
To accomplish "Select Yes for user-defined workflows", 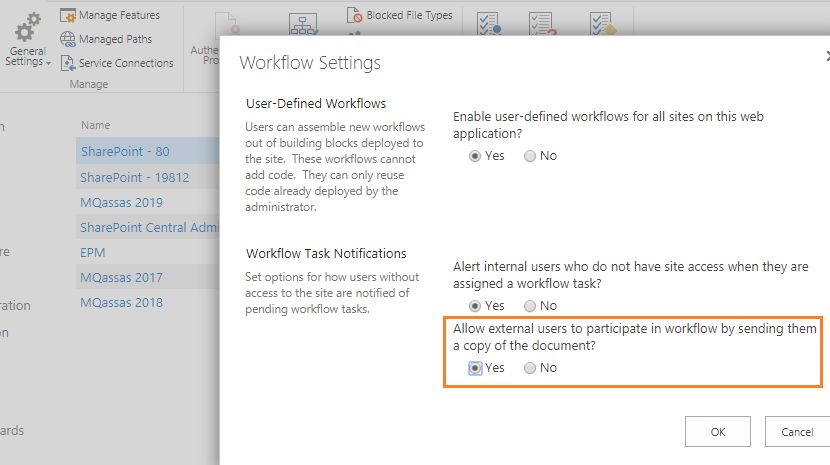I will pos(475,156).
